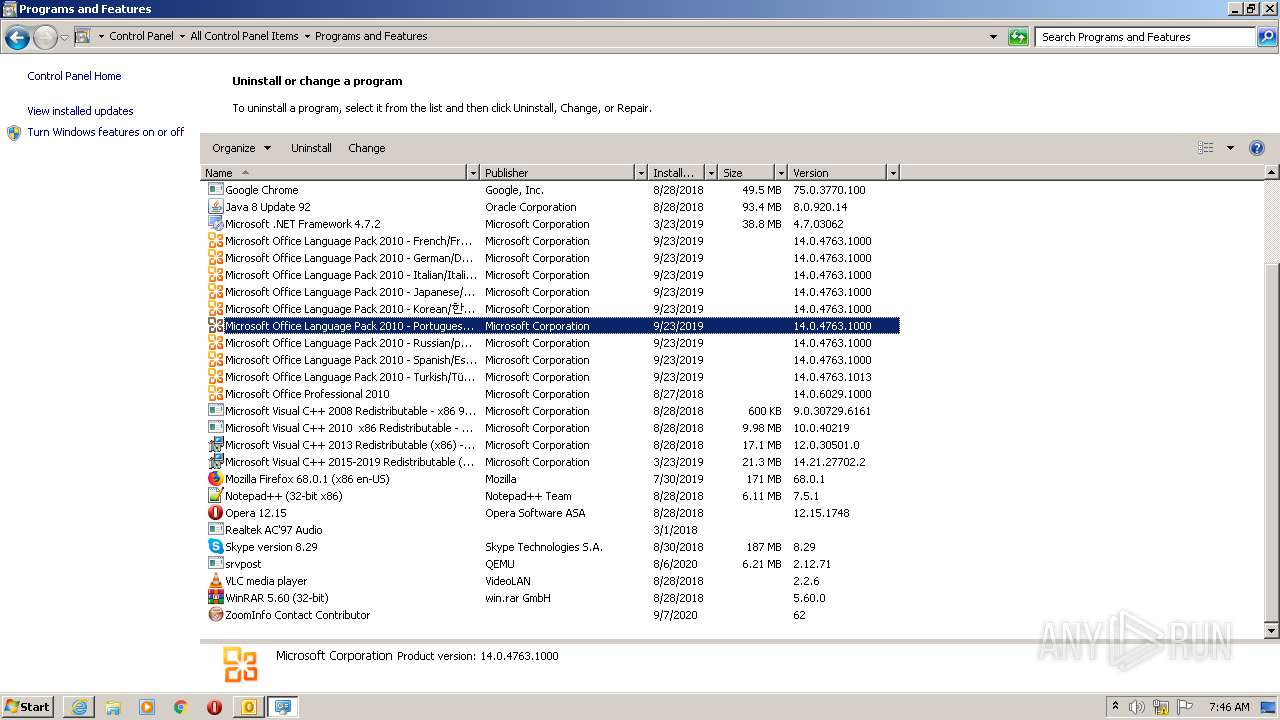Click the Office Language Pack French icon

pyautogui.click(x=215, y=240)
